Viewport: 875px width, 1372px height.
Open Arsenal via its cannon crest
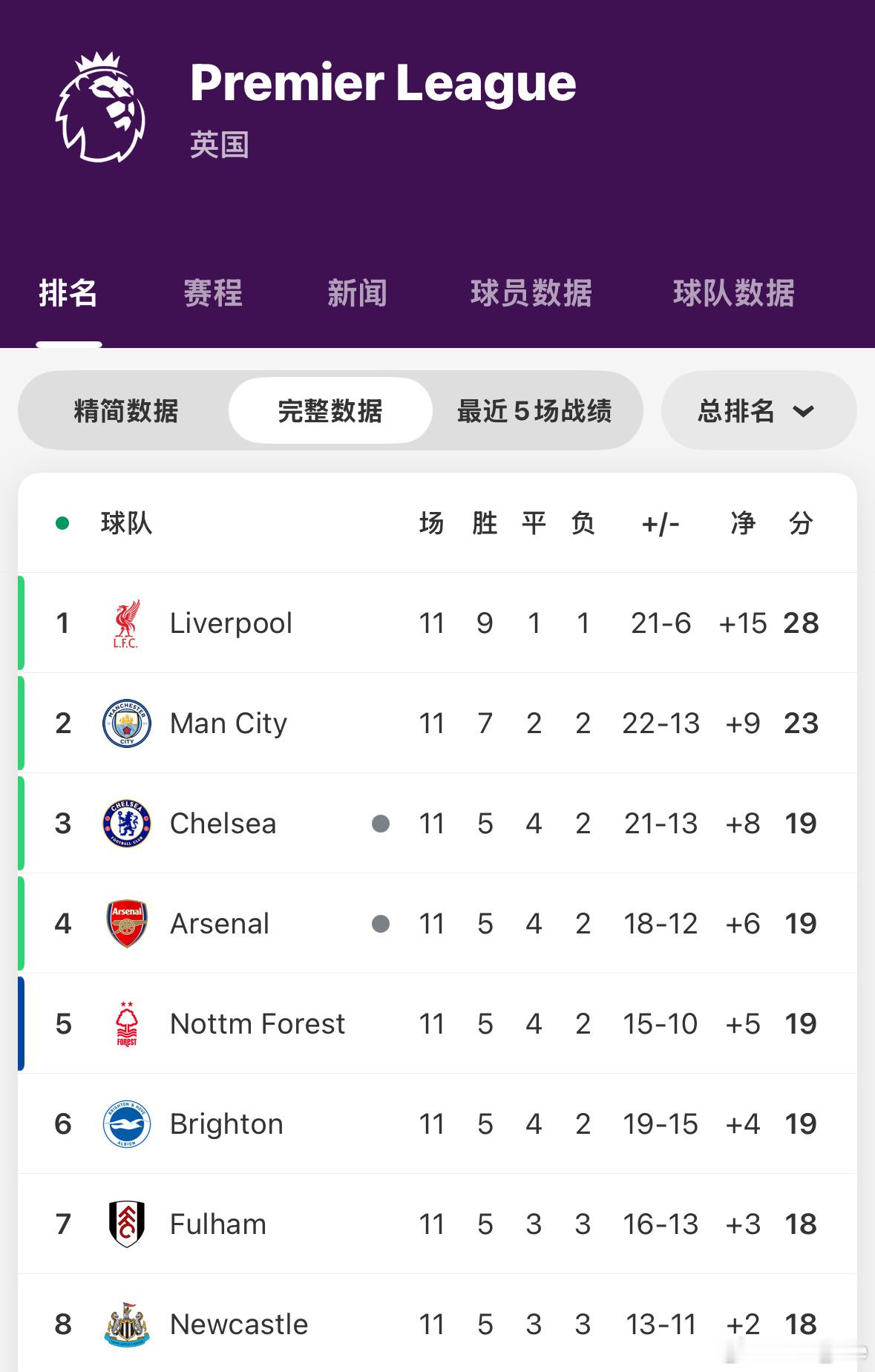coord(127,923)
